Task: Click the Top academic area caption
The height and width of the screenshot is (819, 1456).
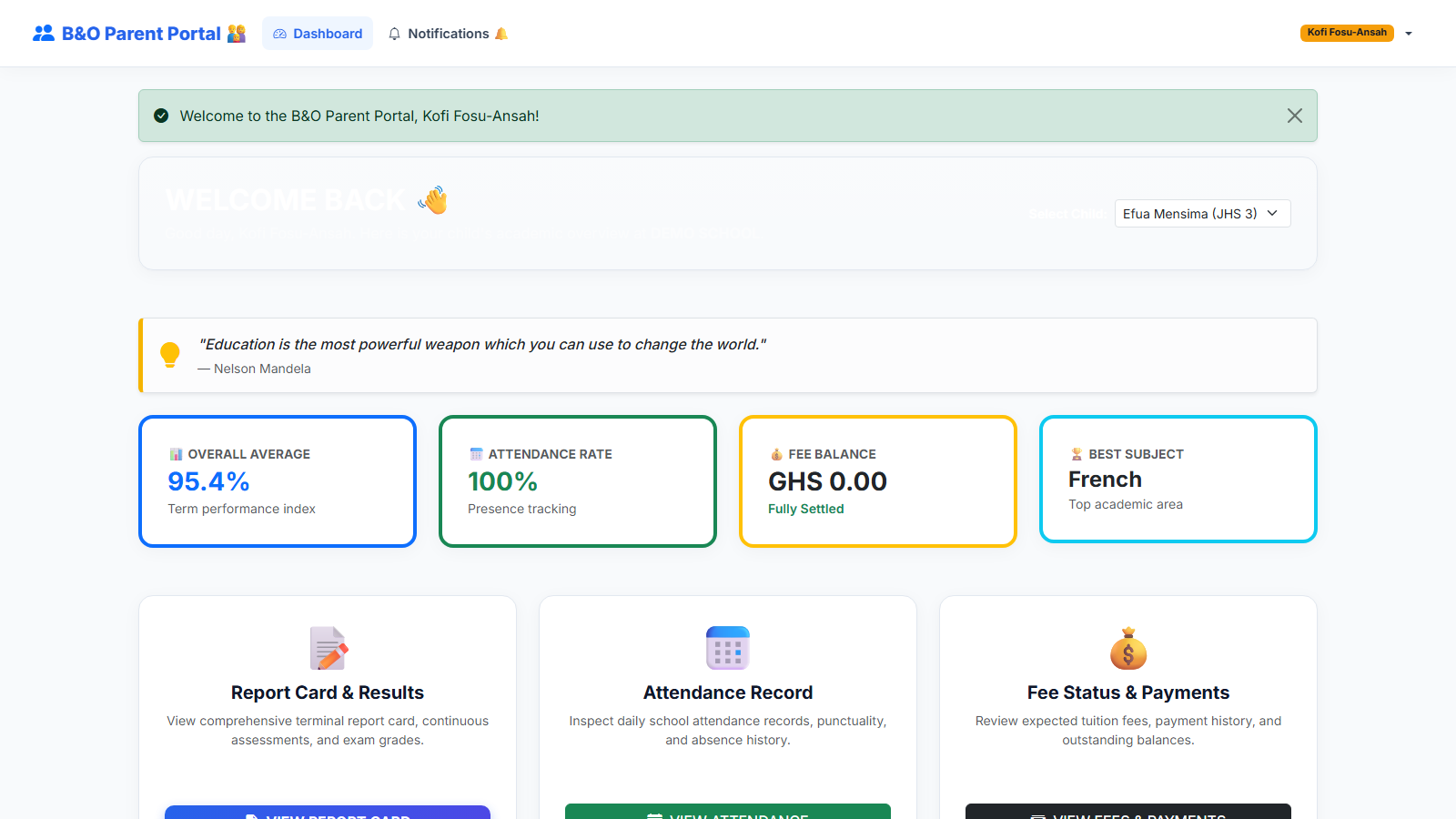Action: pyautogui.click(x=1126, y=504)
